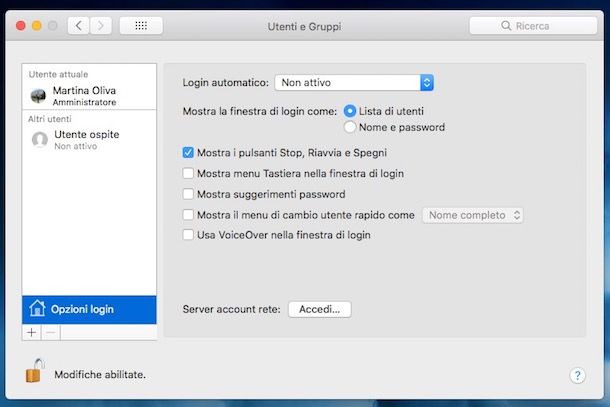This screenshot has height=407, width=610.
Task: Uncheck Mostra i pulsanti Stop, Riavvia e Spegni
Action: (188, 153)
